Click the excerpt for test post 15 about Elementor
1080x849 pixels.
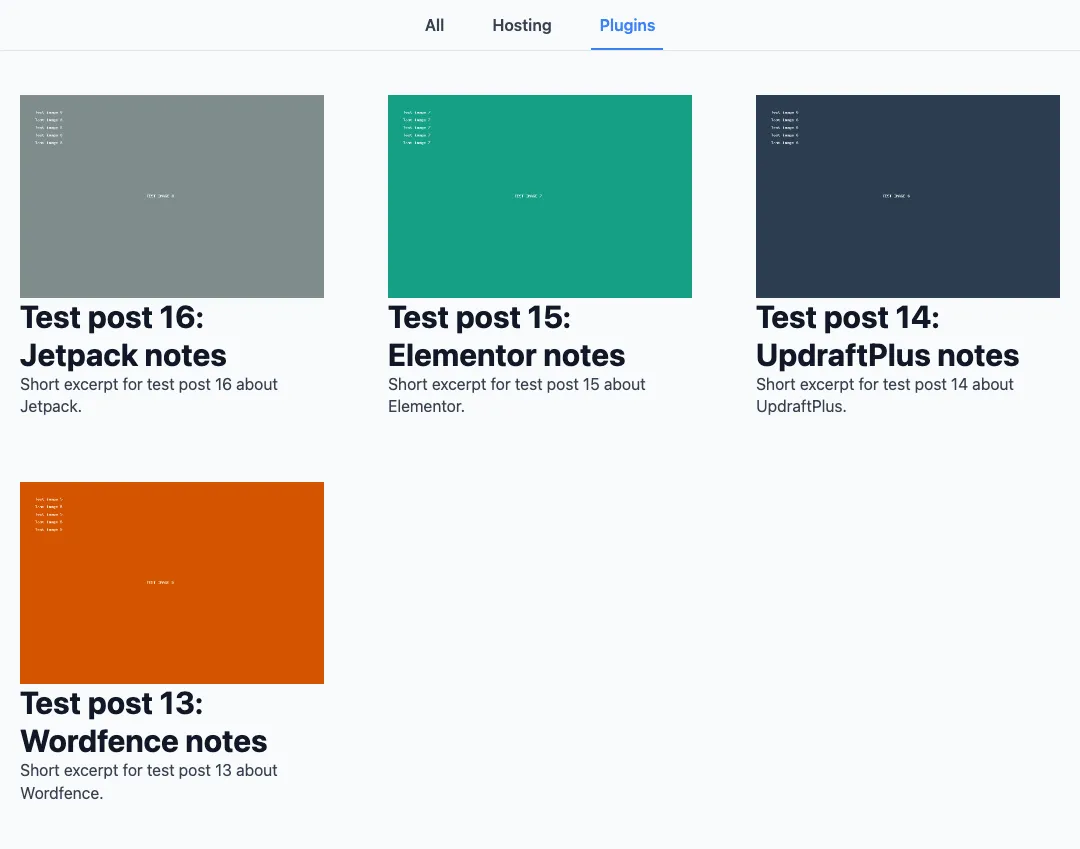[517, 395]
